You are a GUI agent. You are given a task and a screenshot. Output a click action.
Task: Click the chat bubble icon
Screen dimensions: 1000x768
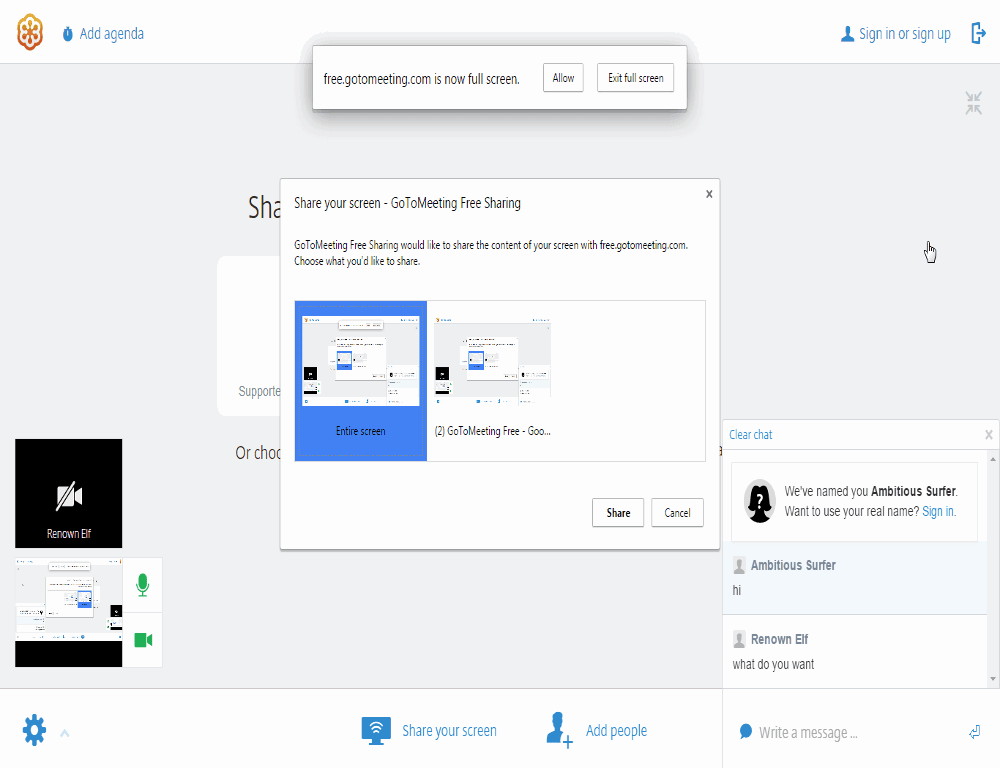745,731
